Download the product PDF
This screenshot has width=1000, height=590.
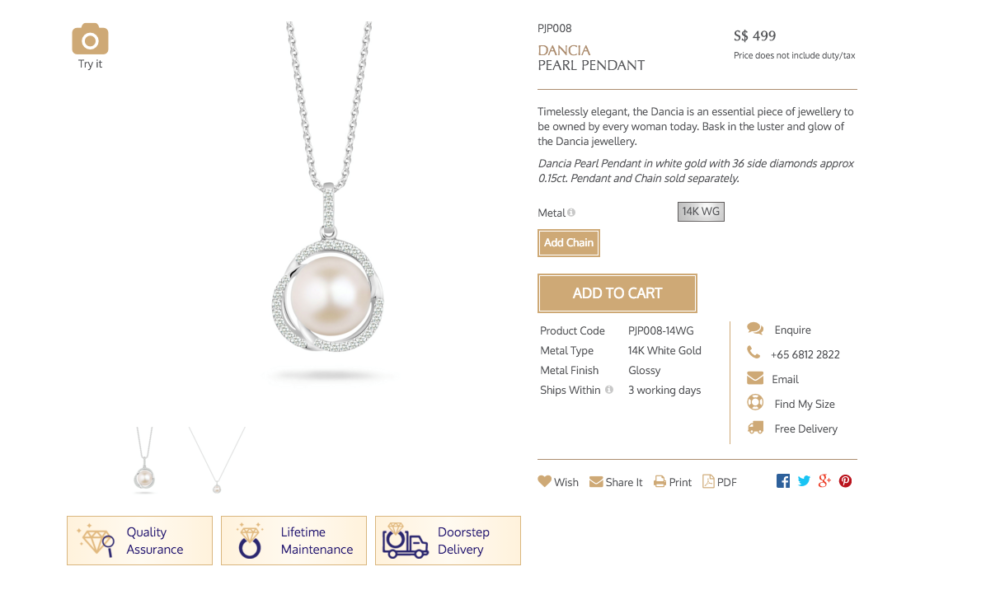coord(719,482)
